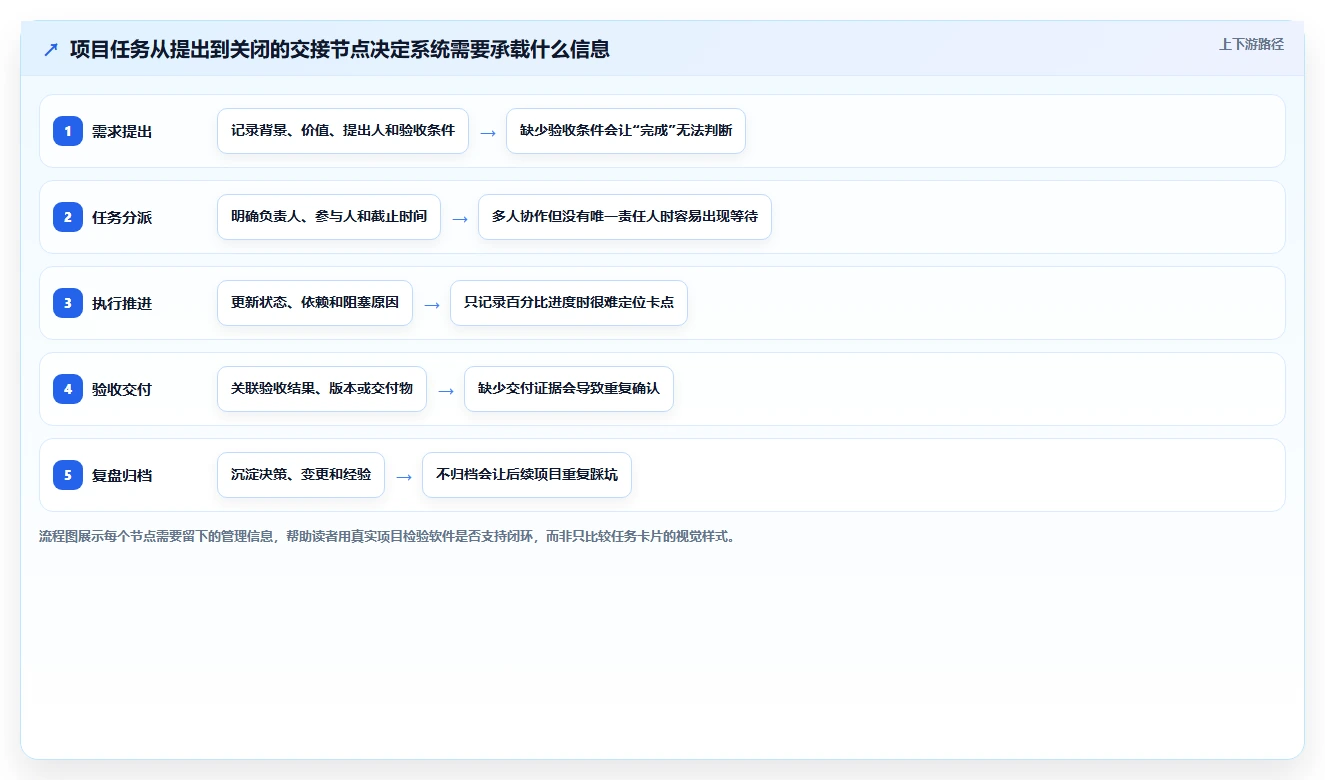Image resolution: width=1325 pixels, height=780 pixels.
Task: Click the arrow in the 任务分派 row
Action: tap(460, 218)
